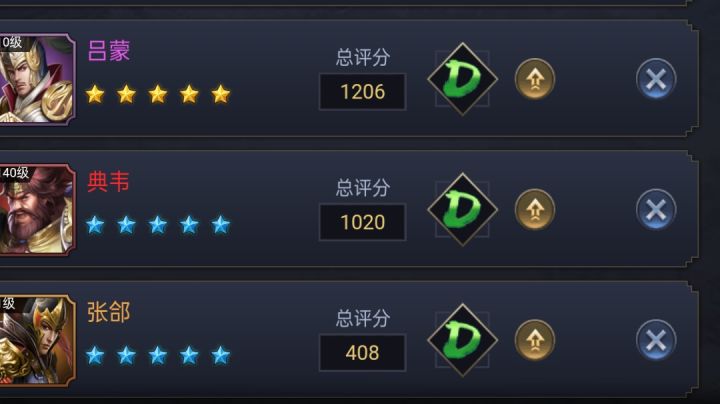Select the 张郃 hero portrait

tap(37, 340)
